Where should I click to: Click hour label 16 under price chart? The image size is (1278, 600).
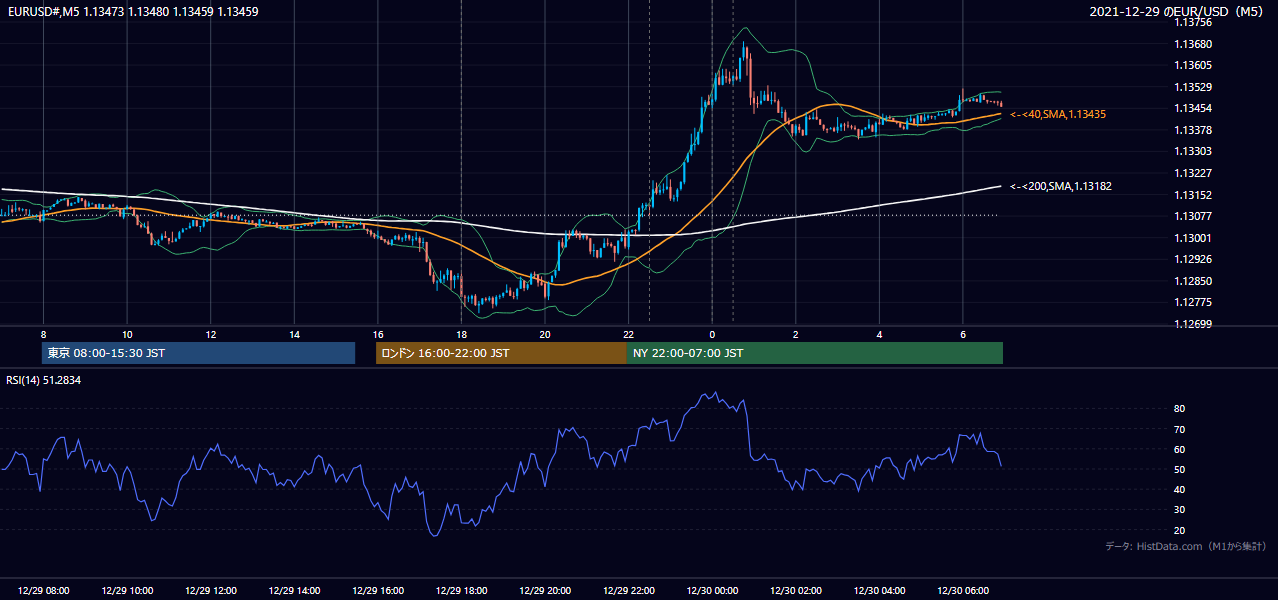[x=377, y=334]
